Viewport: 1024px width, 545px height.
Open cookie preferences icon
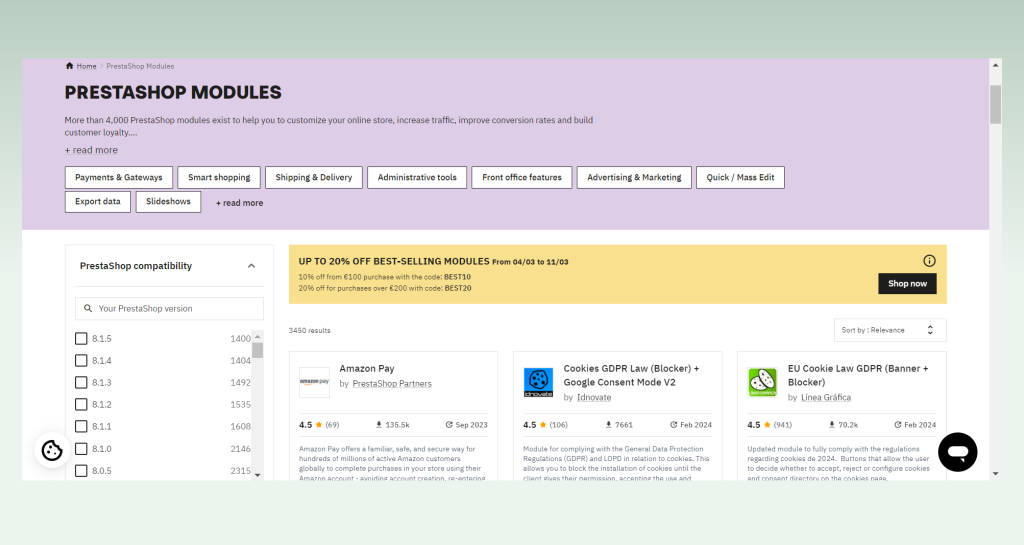(52, 450)
